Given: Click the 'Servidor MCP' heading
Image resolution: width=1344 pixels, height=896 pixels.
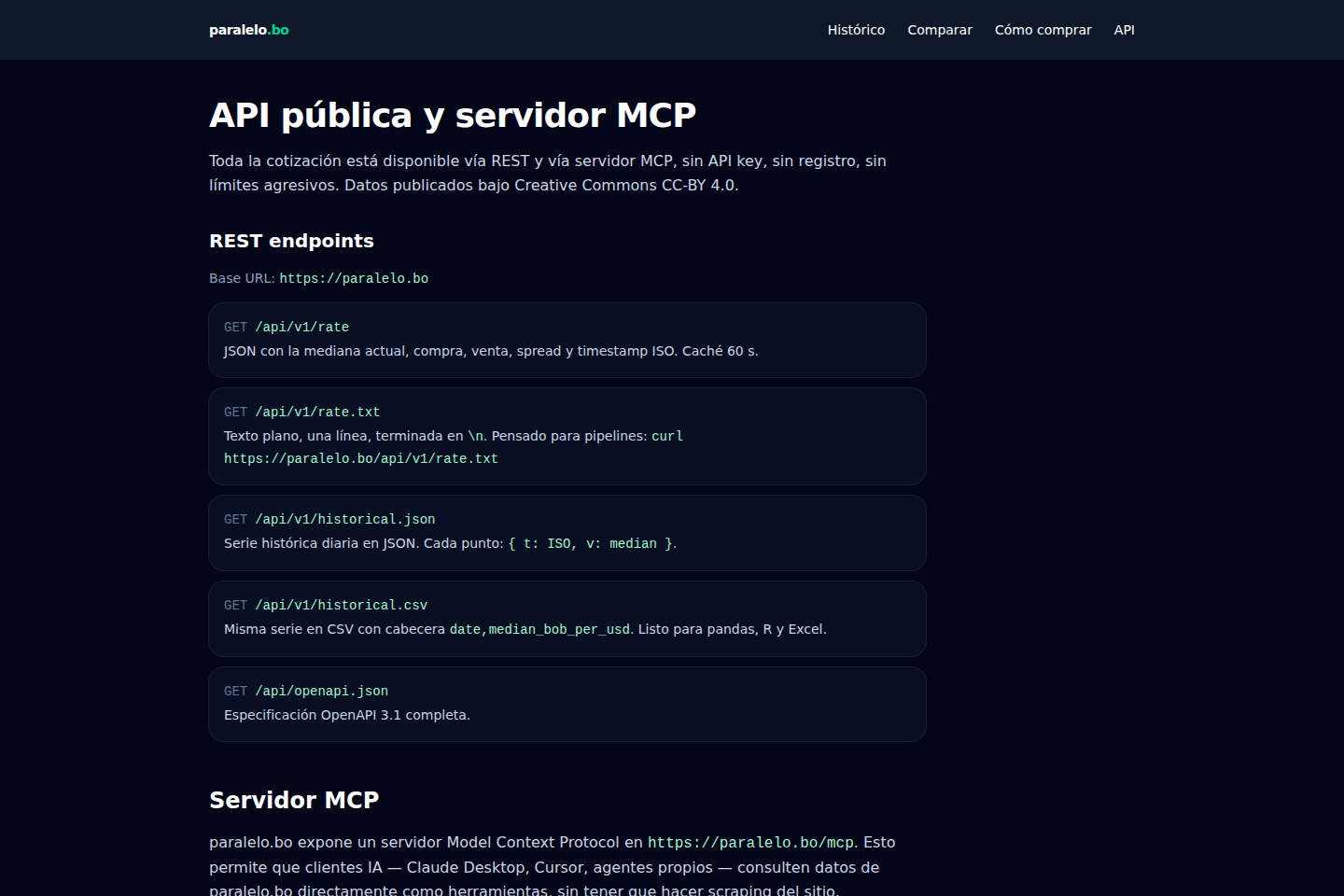Looking at the screenshot, I should pos(294,800).
